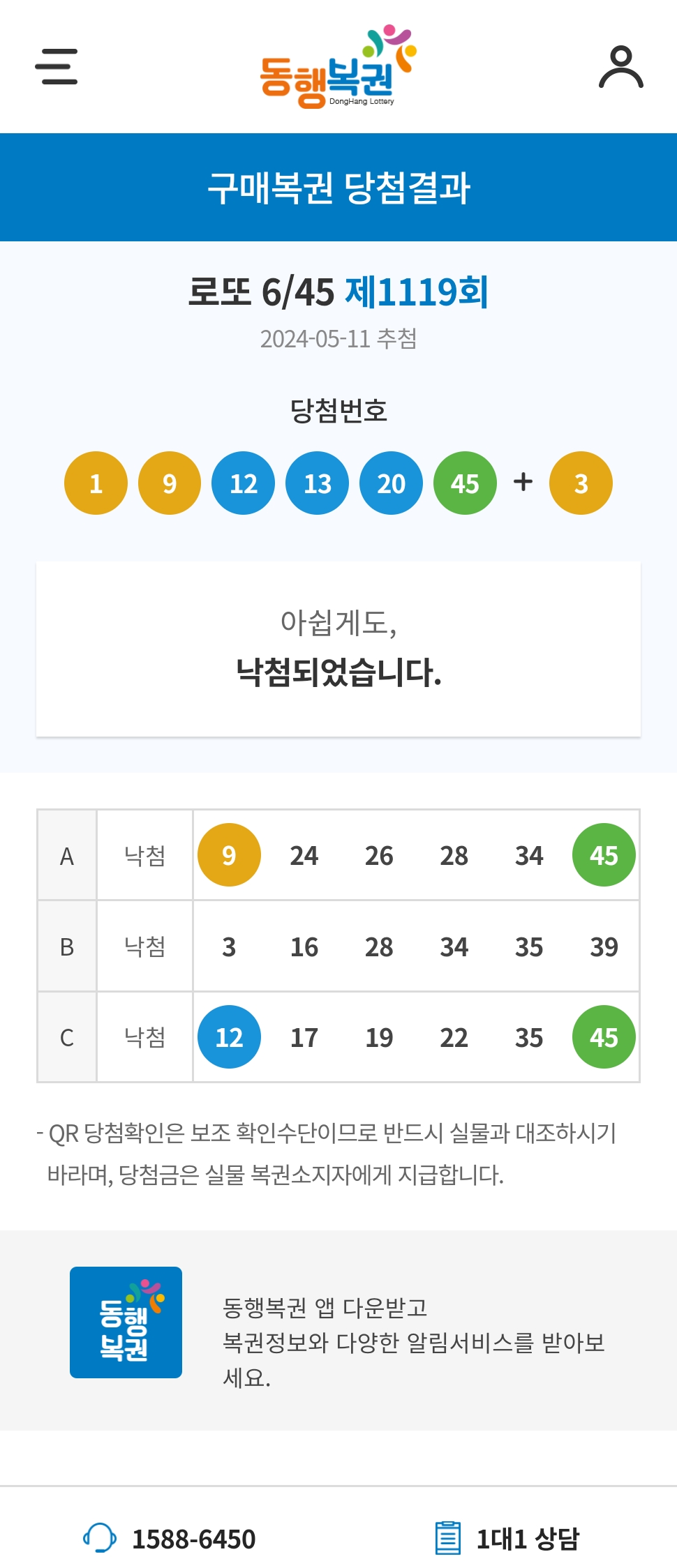The image size is (677, 1568).
Task: Open the hamburger menu
Action: pos(57,66)
